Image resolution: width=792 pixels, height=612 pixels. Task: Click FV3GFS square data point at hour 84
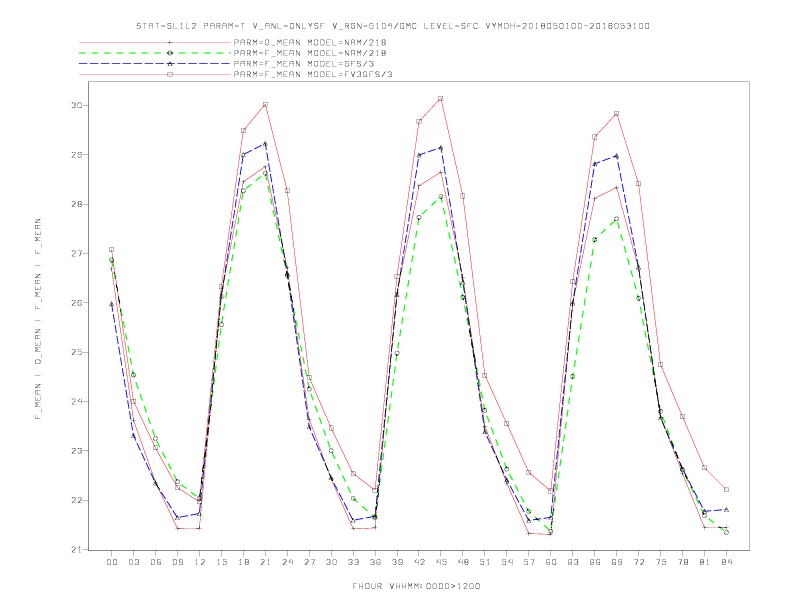click(x=726, y=489)
